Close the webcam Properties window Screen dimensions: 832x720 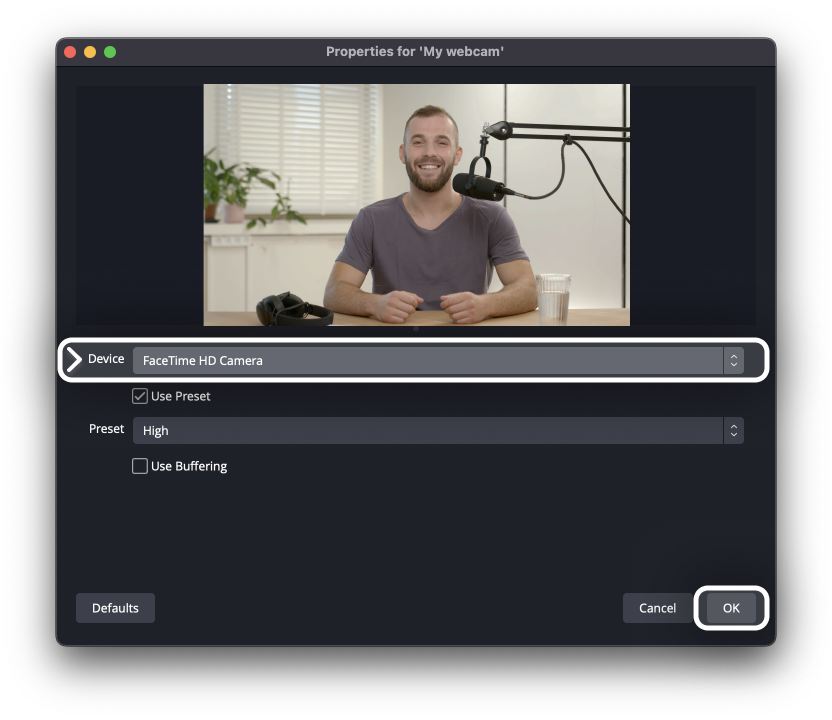tap(70, 52)
